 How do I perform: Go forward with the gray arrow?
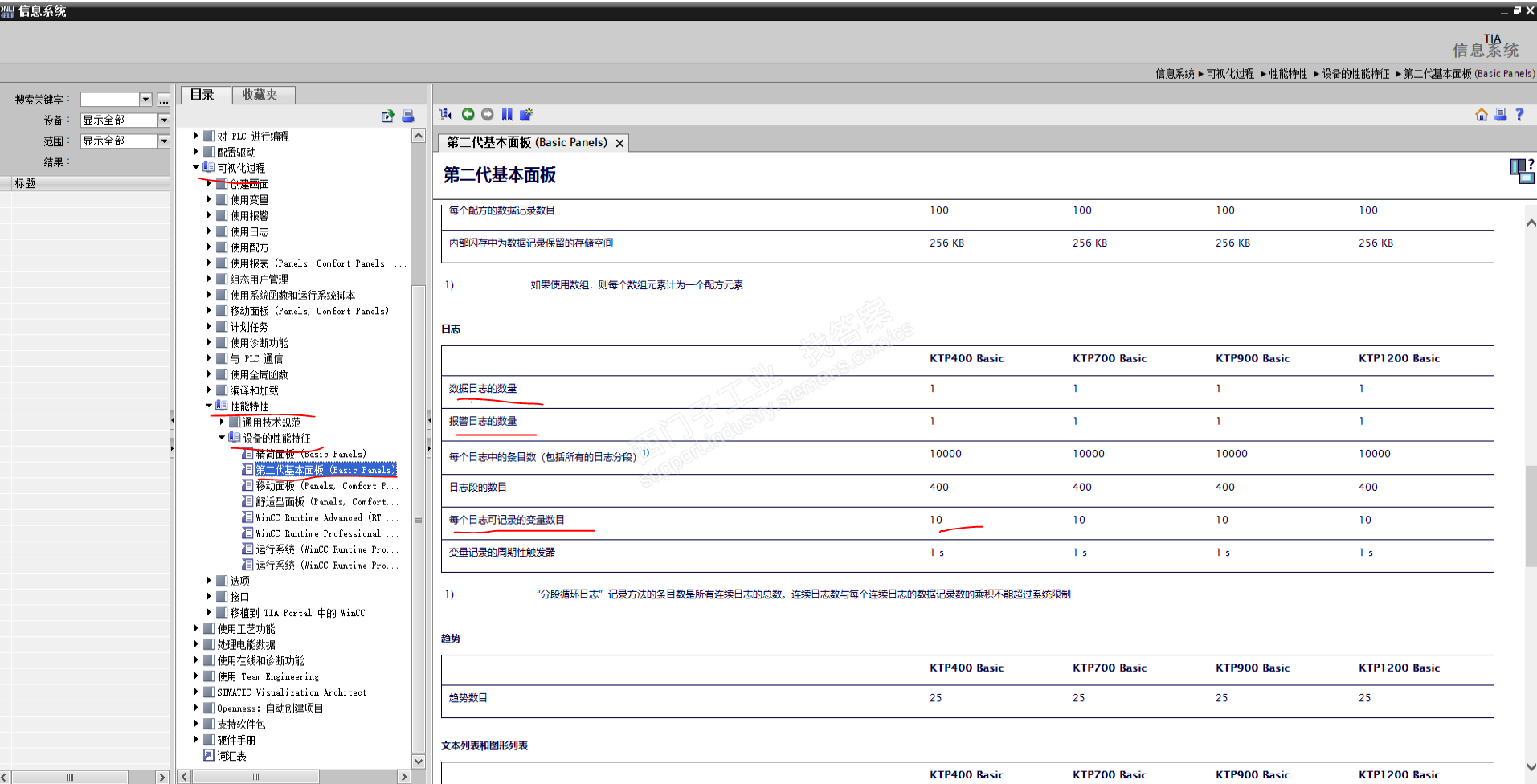(487, 114)
